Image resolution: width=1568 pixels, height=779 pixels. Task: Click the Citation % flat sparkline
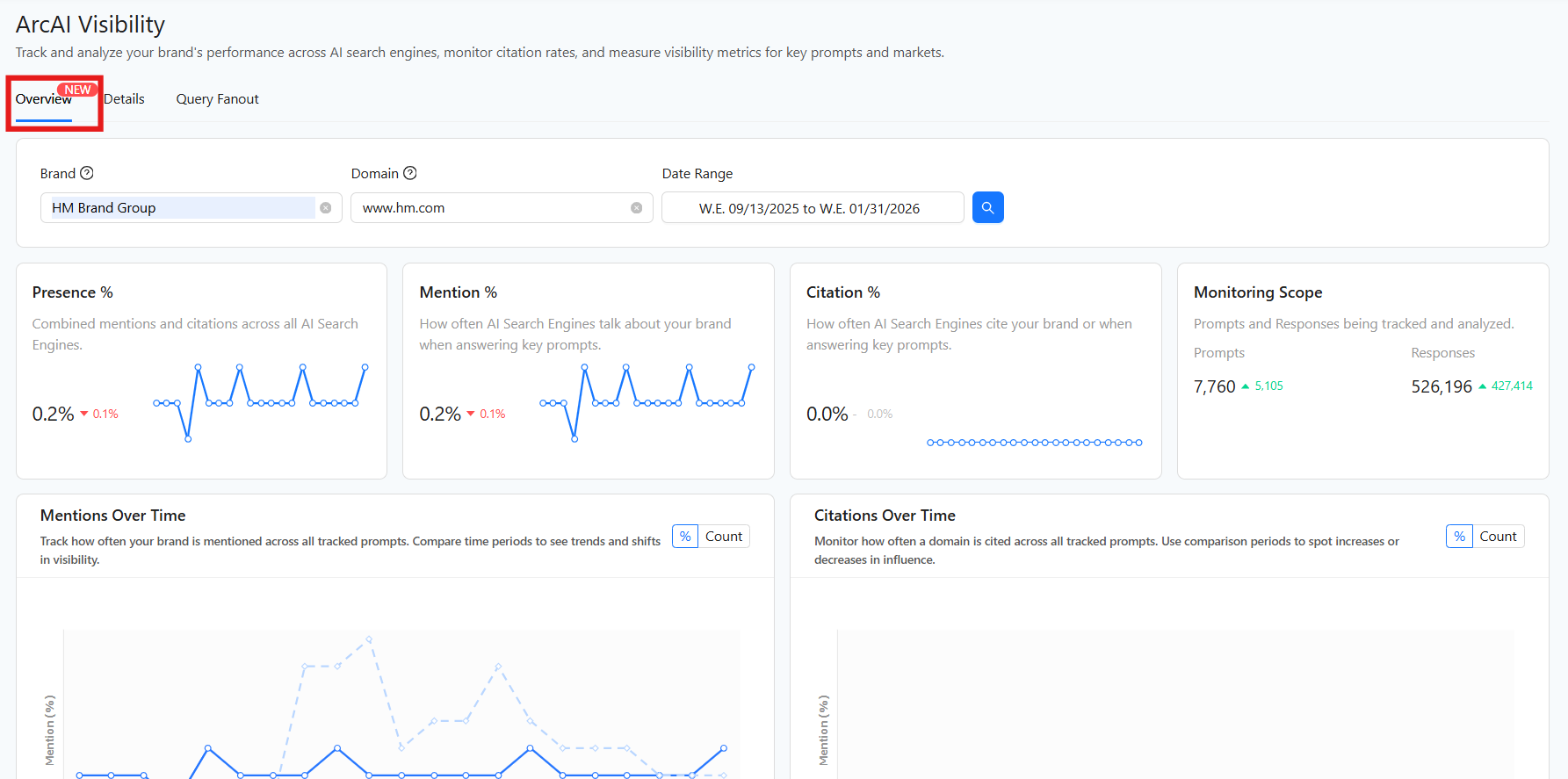point(1034,443)
